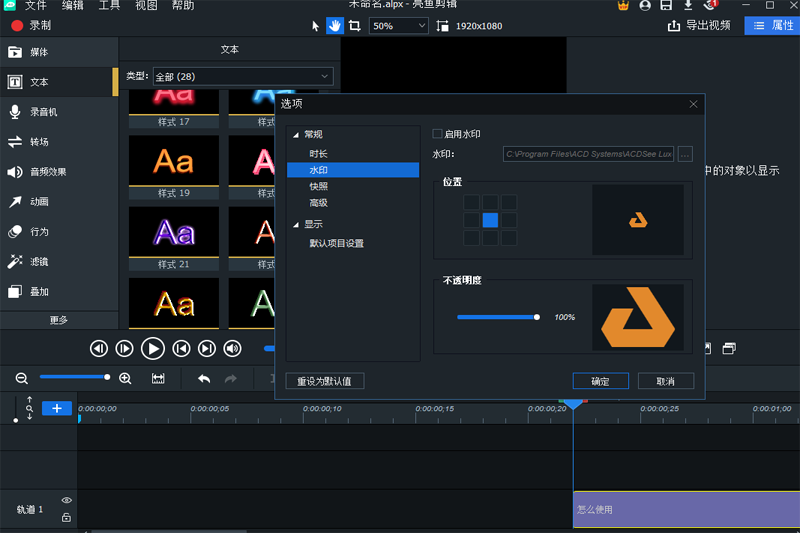
Task: Click the undo arrow icon
Action: [204, 378]
